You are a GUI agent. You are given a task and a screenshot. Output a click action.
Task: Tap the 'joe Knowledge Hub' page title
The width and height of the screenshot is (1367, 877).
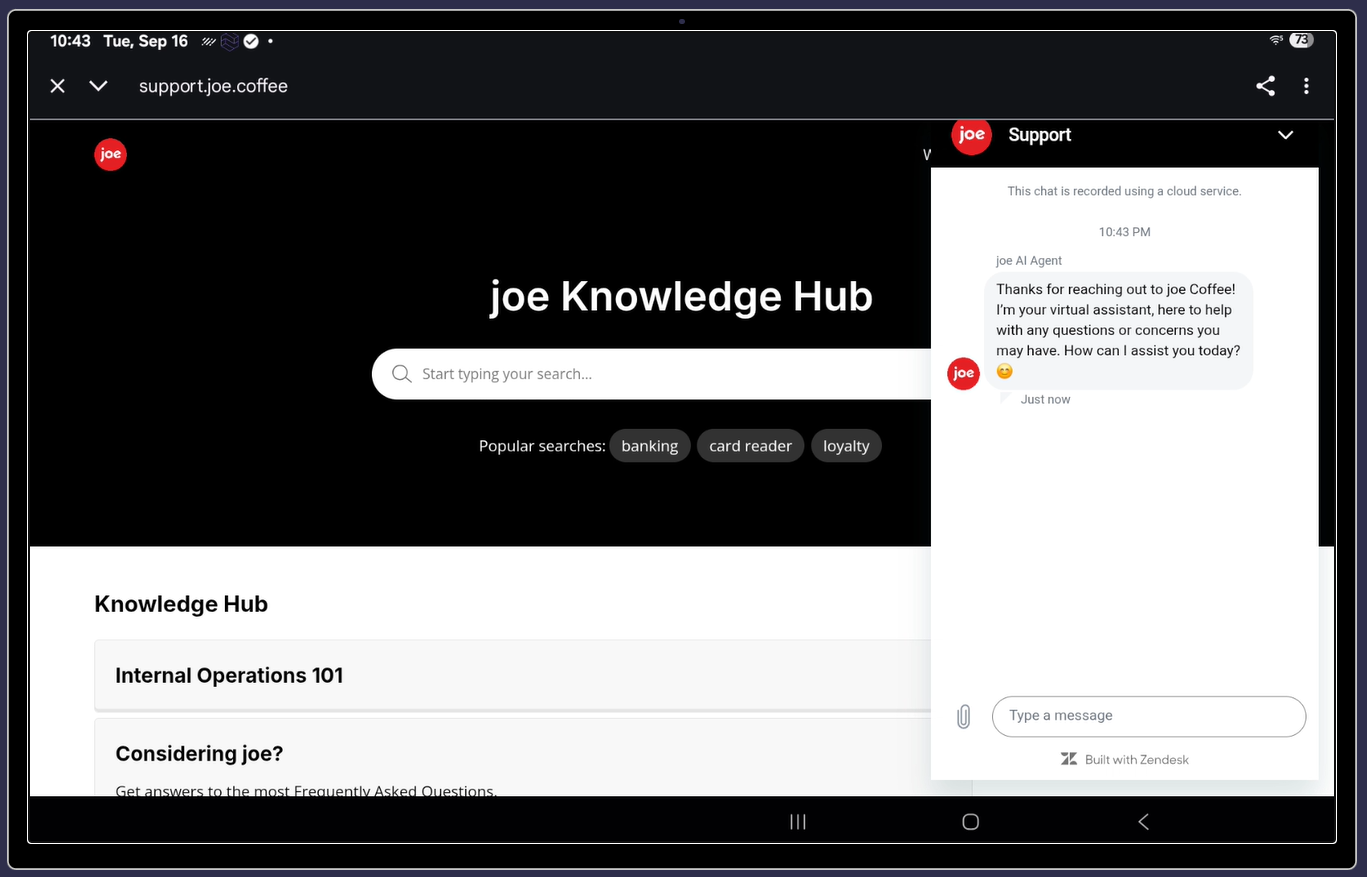click(x=681, y=297)
